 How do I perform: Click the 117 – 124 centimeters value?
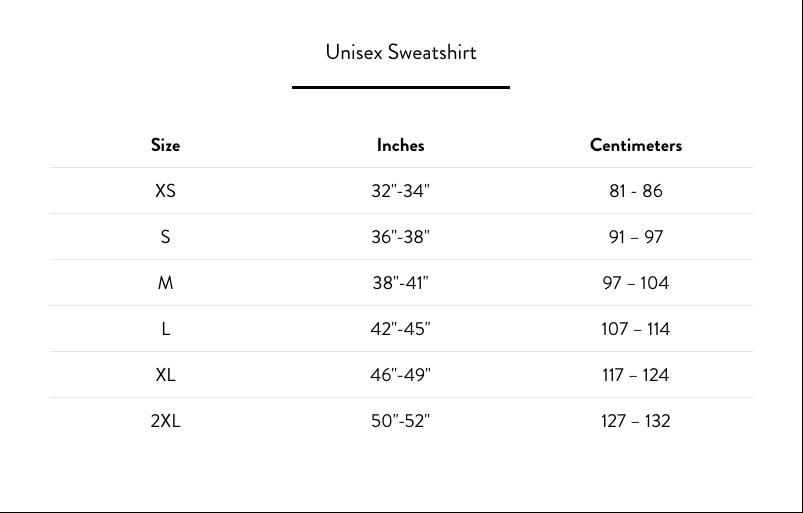pos(636,375)
